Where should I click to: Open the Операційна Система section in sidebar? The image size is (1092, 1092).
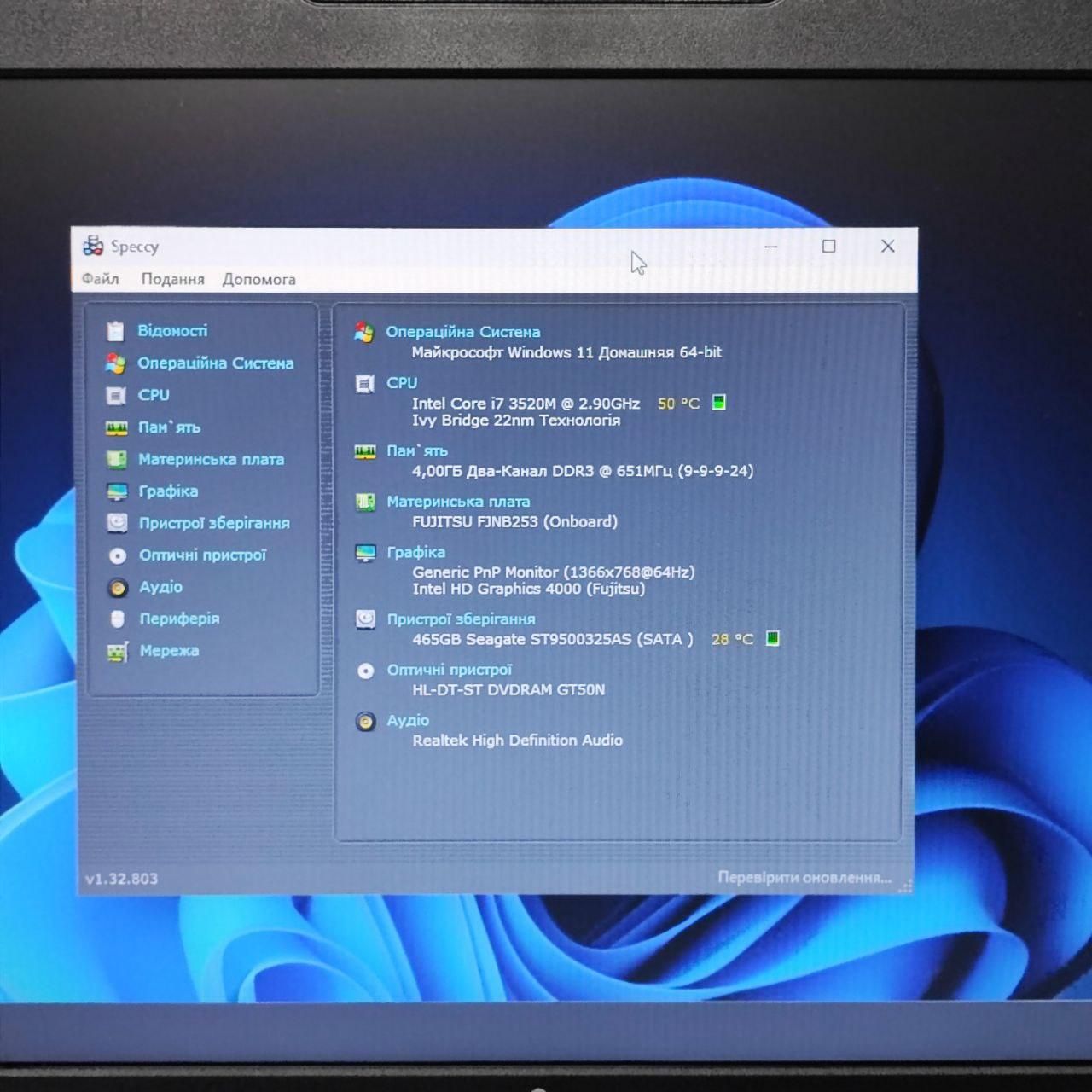[x=216, y=363]
